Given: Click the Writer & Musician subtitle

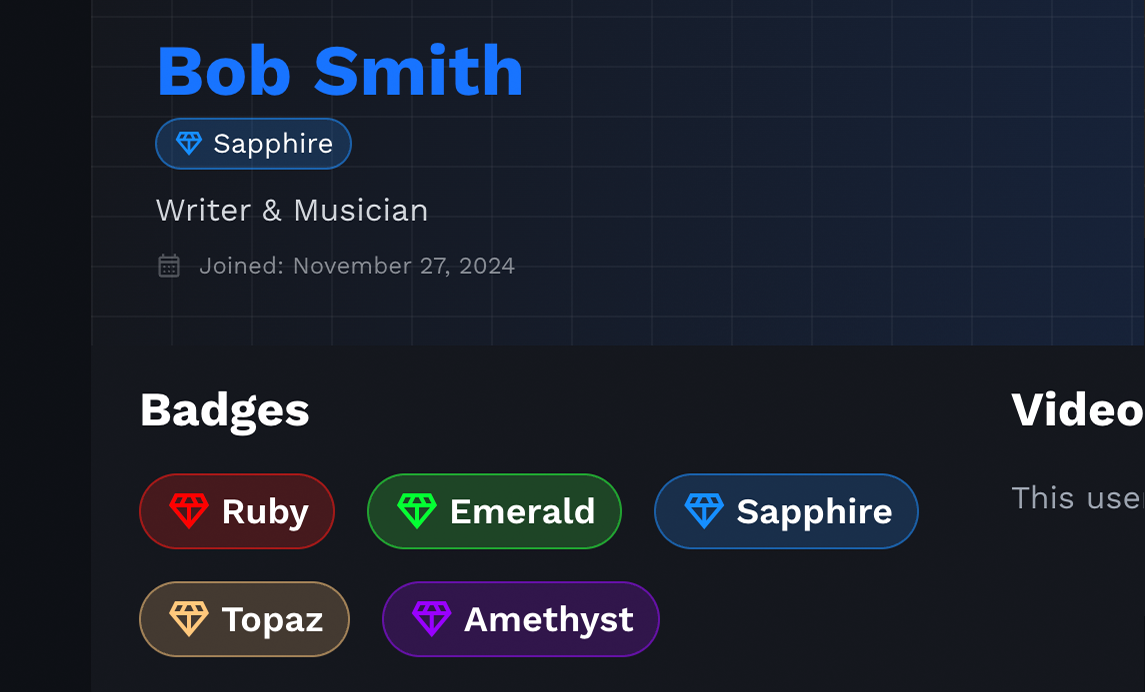Looking at the screenshot, I should [x=292, y=210].
